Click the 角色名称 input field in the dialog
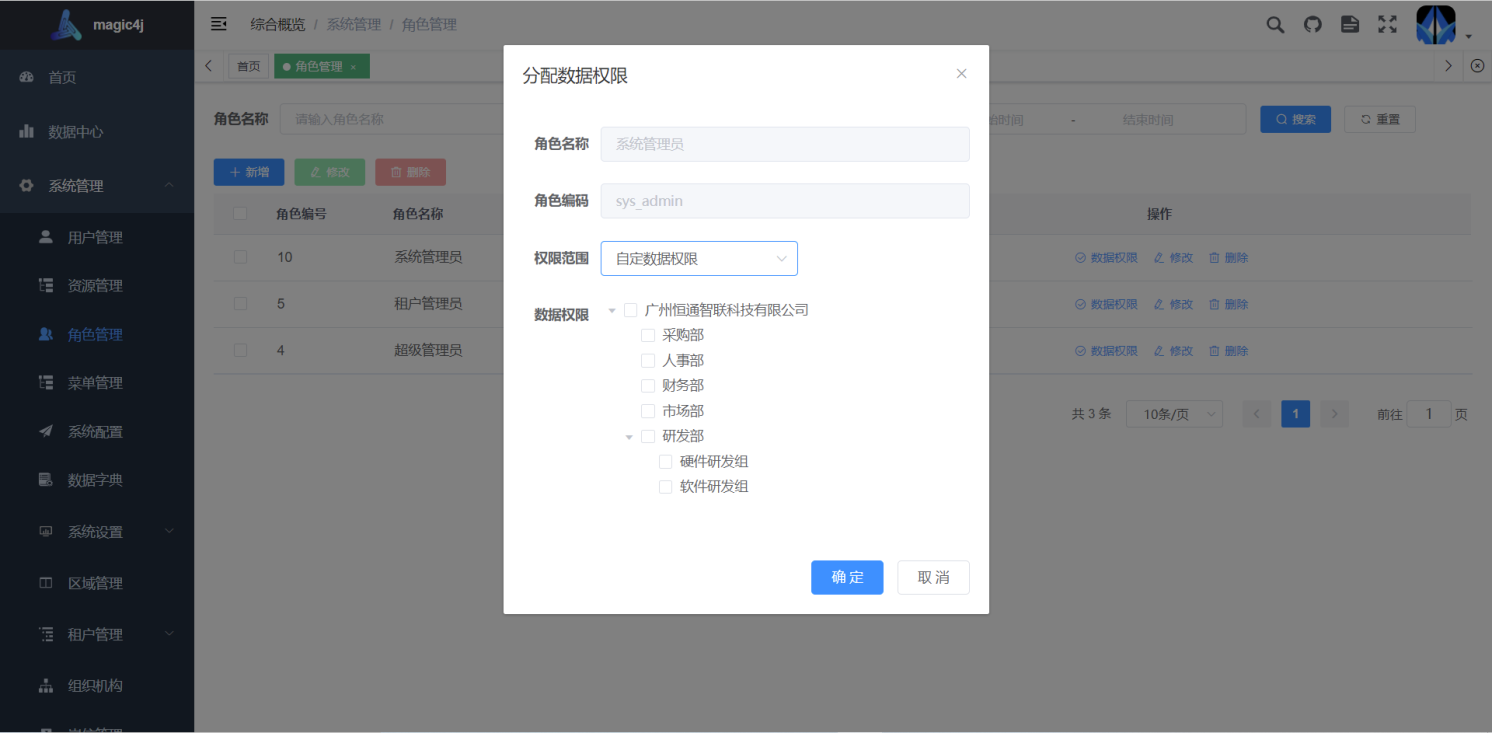The width and height of the screenshot is (1492, 733). coord(784,144)
